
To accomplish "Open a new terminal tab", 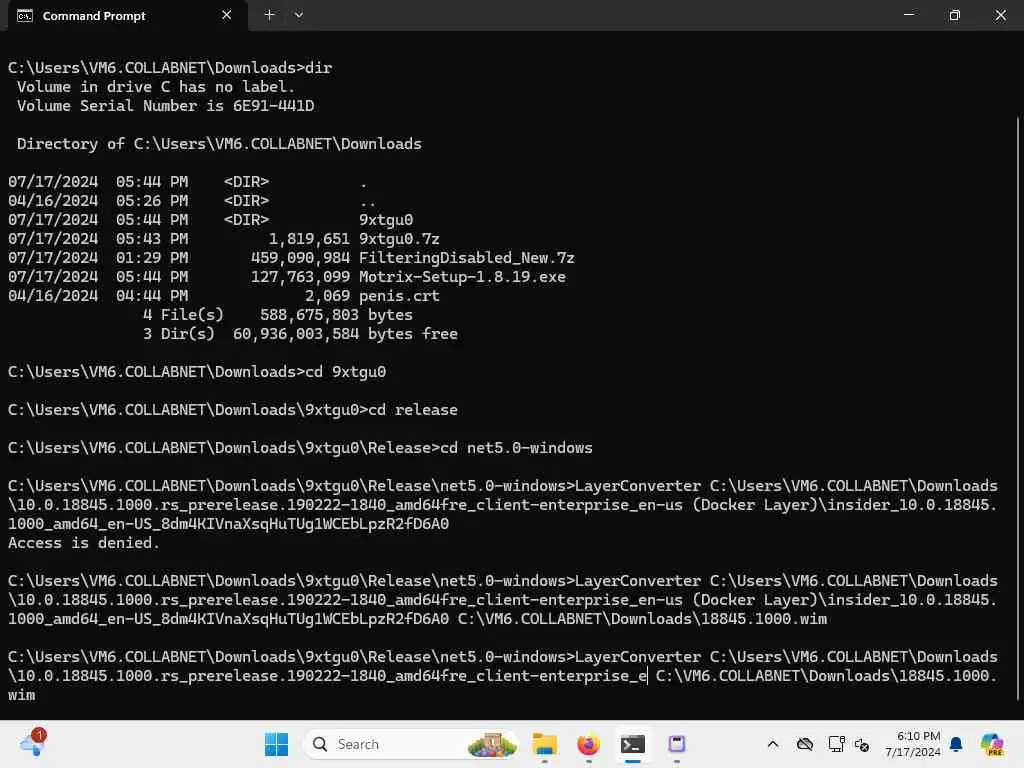I will [x=269, y=15].
